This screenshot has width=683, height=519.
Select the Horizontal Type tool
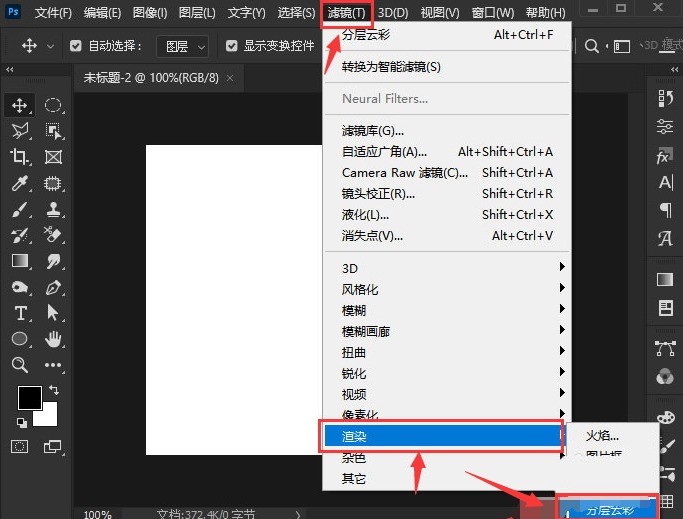tap(20, 313)
